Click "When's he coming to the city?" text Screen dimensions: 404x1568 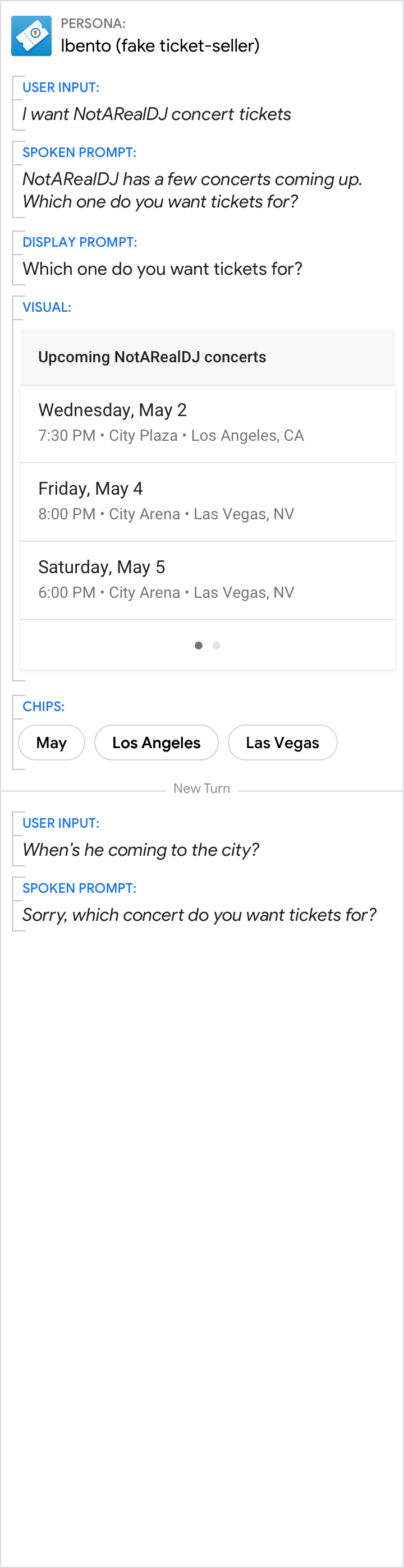(x=141, y=850)
